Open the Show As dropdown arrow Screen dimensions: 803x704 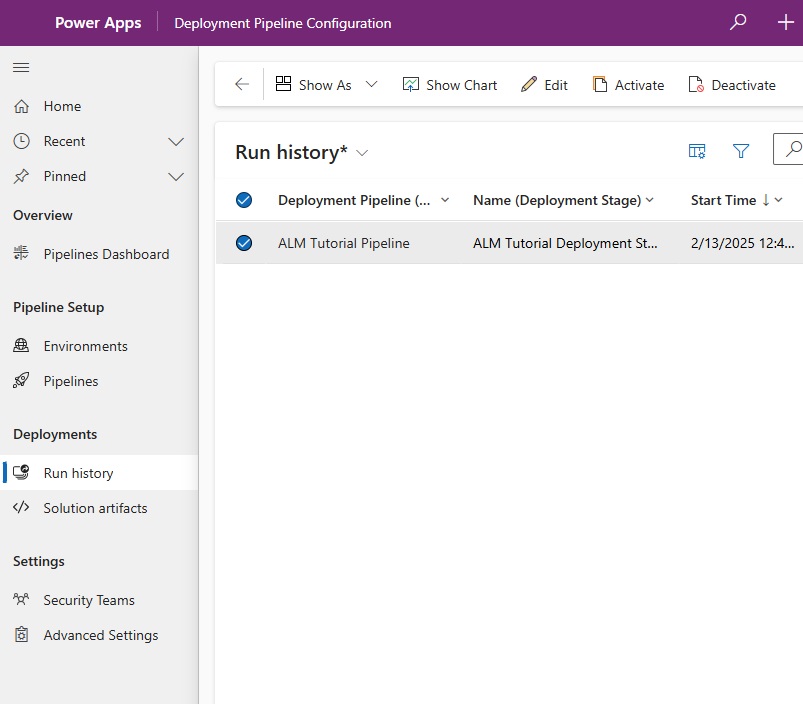[371, 84]
